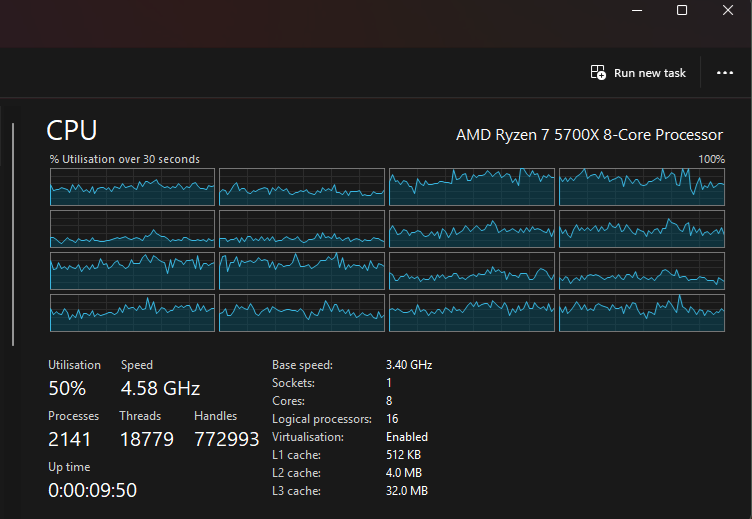752x519 pixels.
Task: Click the L3 cache label
Action: click(296, 491)
